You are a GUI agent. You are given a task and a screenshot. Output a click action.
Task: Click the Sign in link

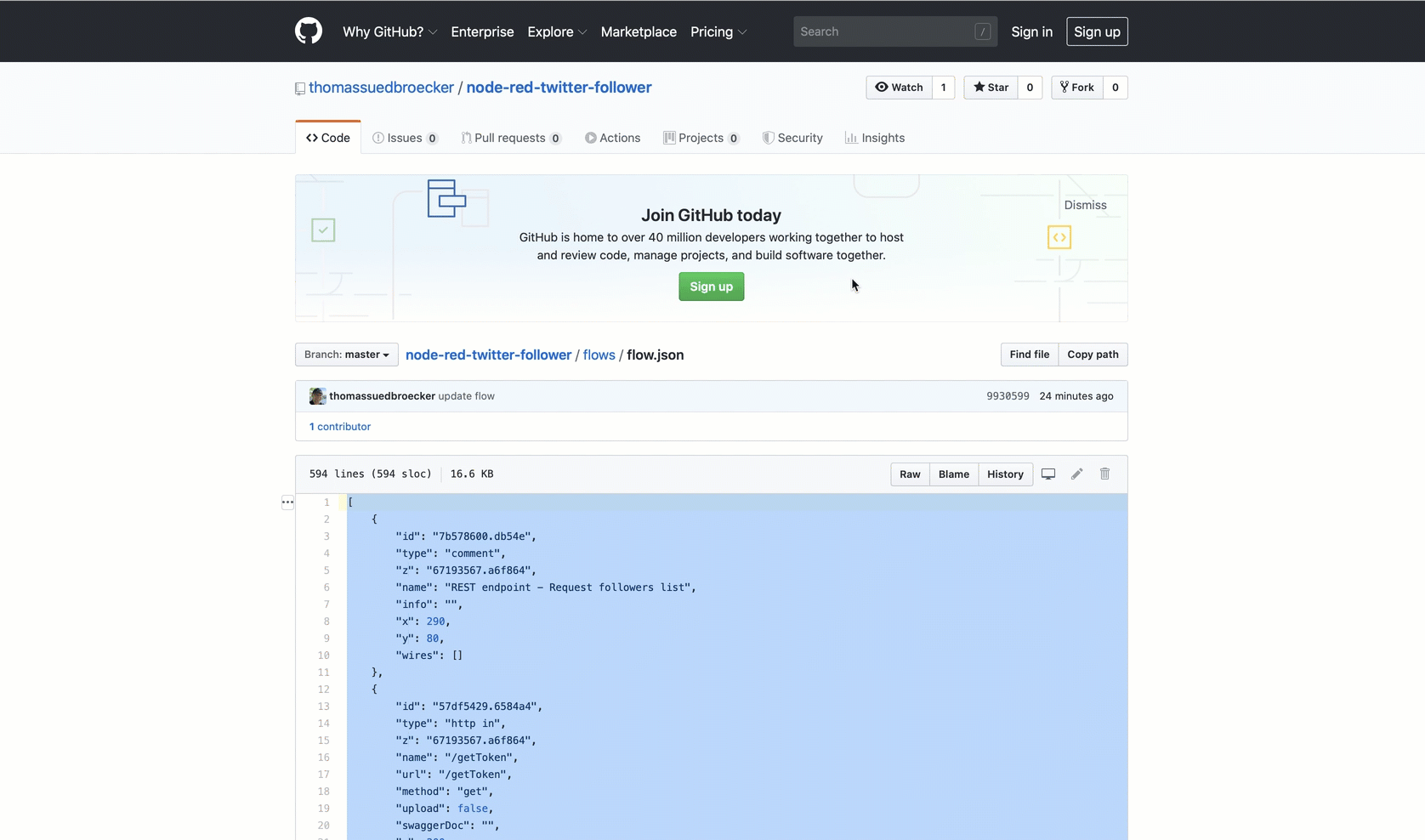1031,31
